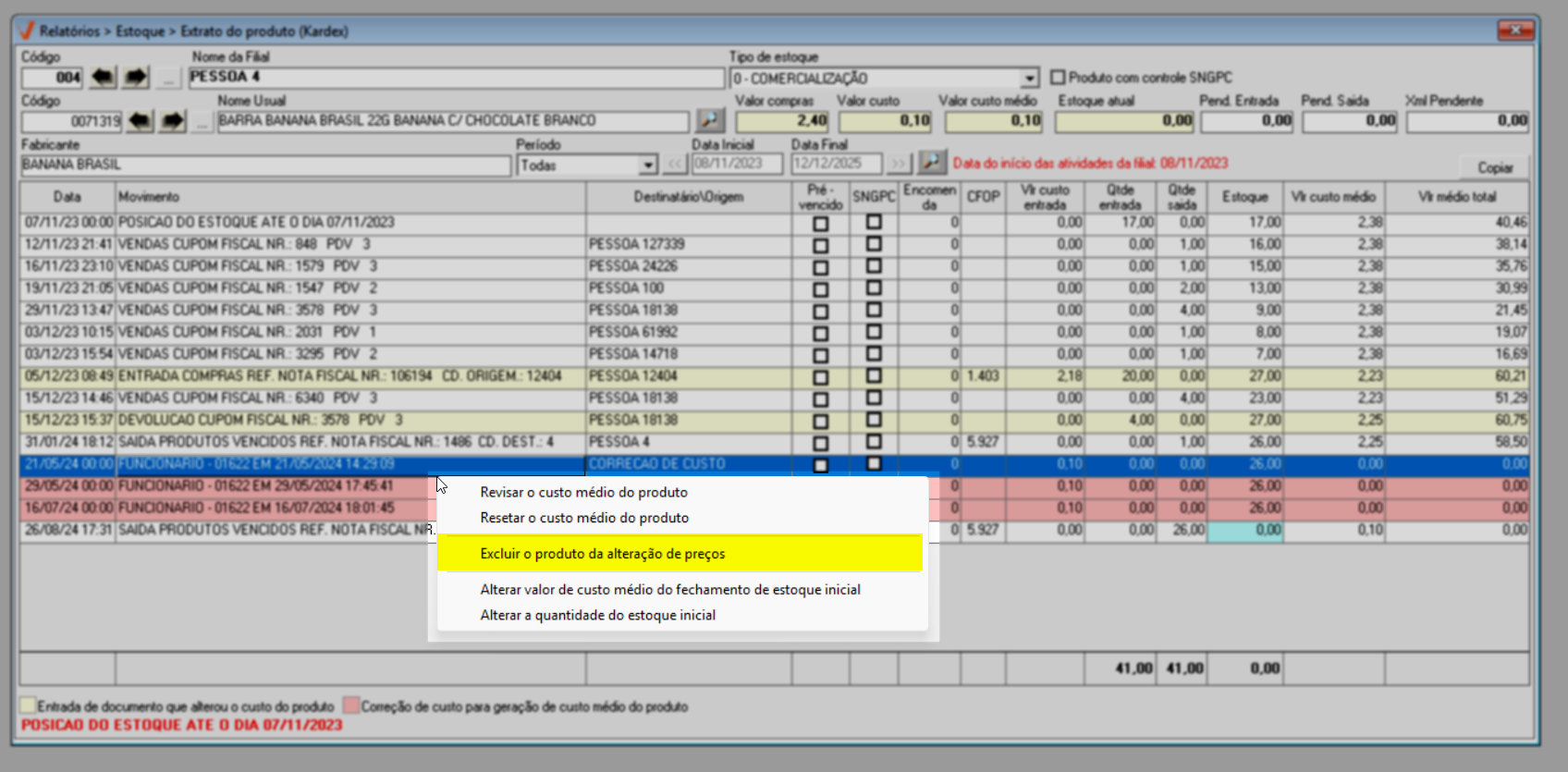
Task: Enable 'Produto com controle SNGPC' checkbox
Action: tap(1058, 78)
